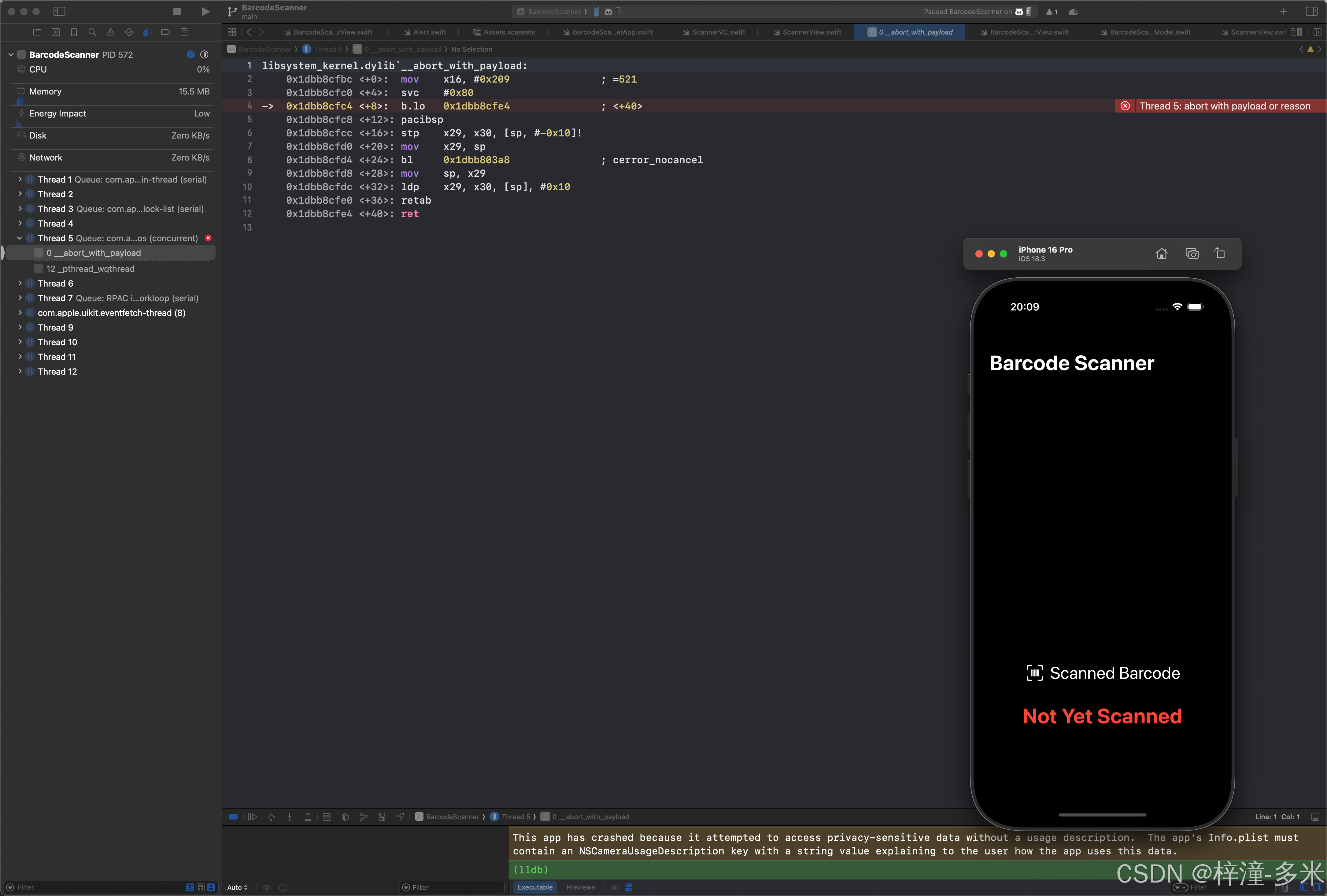Expand Thread 1 in the debug navigator

(x=20, y=179)
